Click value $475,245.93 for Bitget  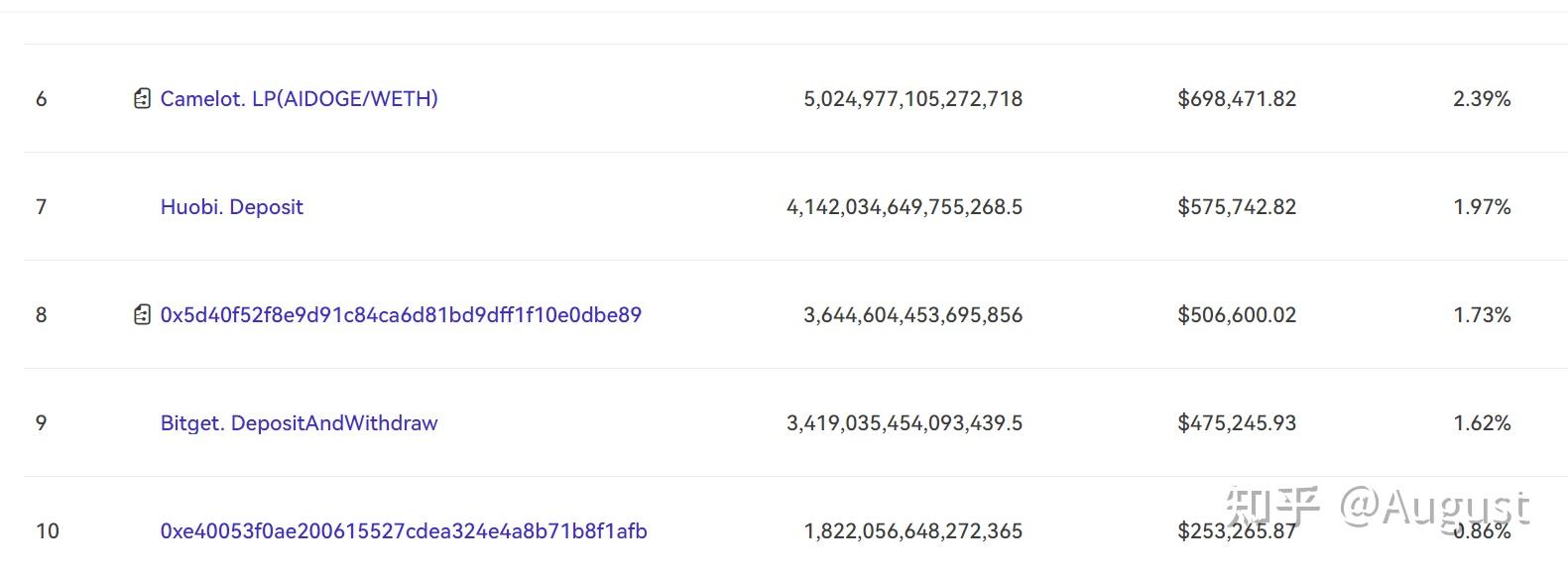pos(1237,422)
